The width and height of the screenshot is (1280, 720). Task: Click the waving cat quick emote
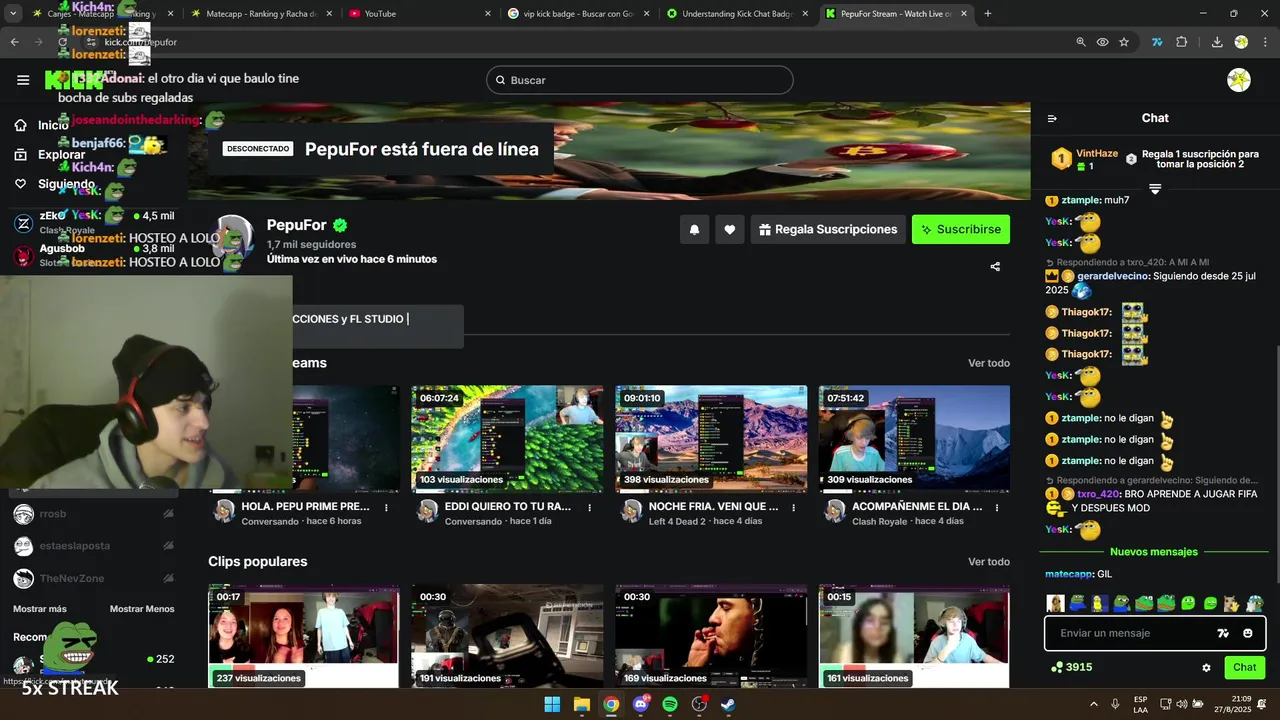coord(1232,603)
